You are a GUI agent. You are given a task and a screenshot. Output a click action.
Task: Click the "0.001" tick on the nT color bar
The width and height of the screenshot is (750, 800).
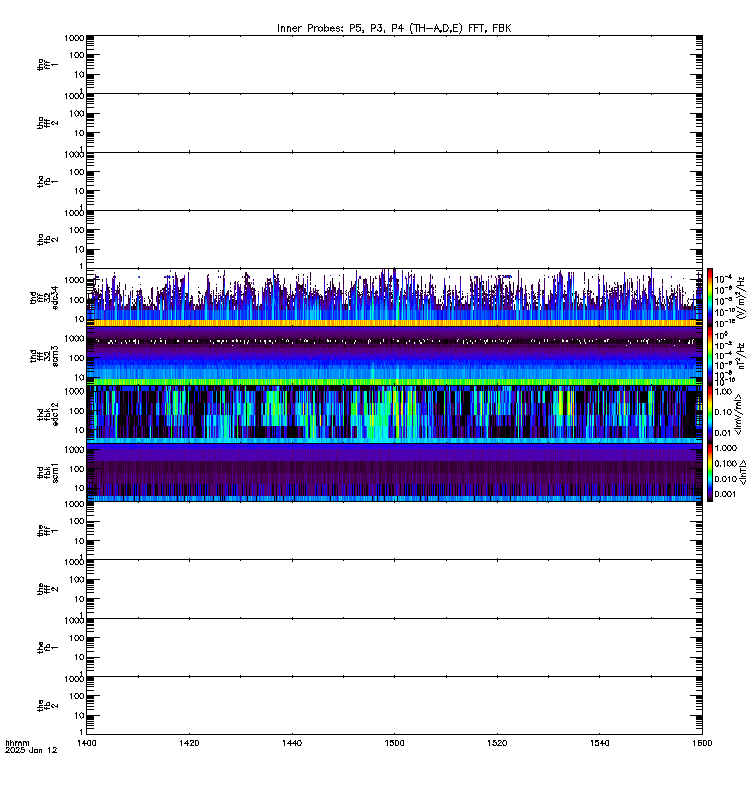tap(726, 494)
